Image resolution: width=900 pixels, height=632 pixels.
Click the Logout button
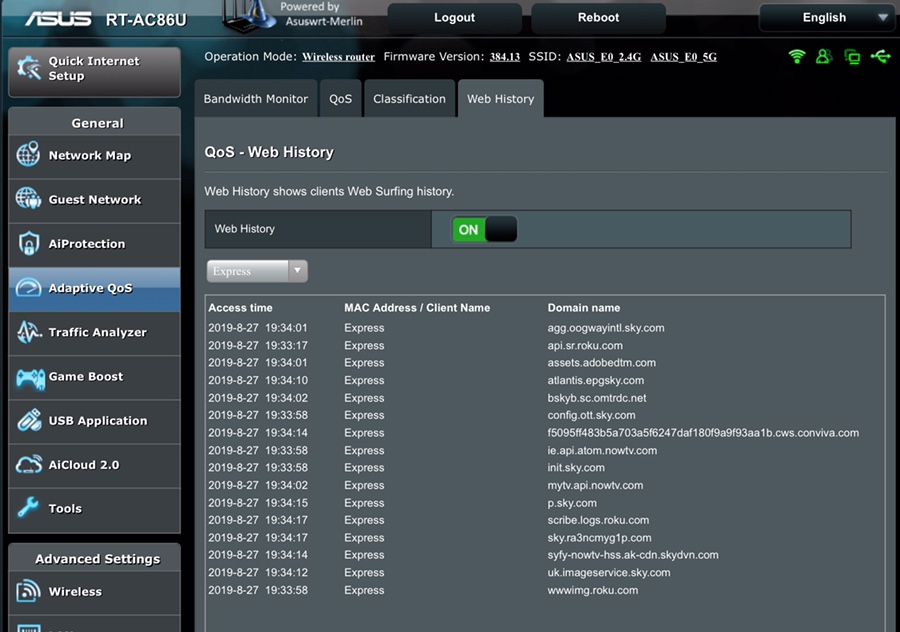[455, 18]
